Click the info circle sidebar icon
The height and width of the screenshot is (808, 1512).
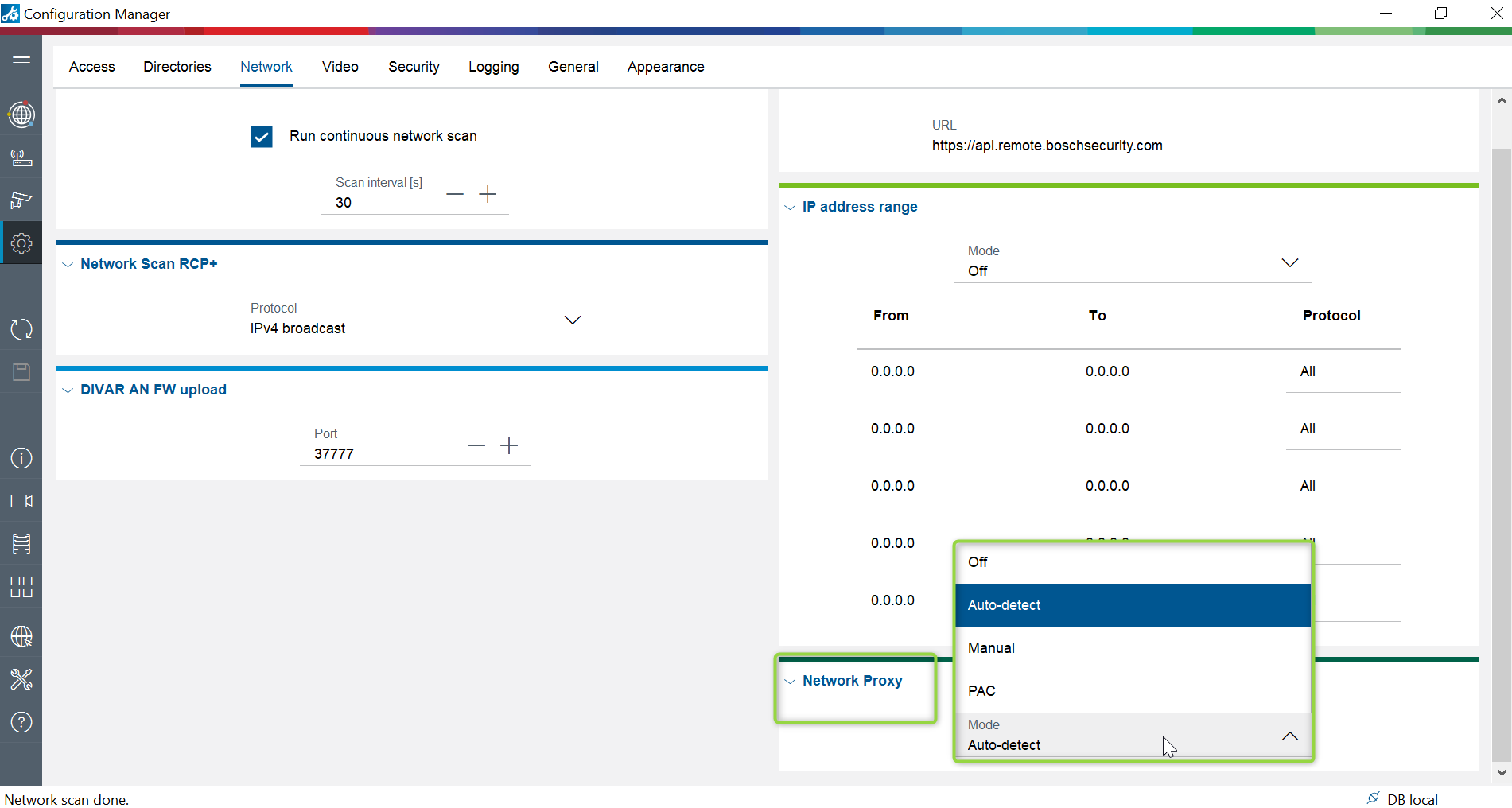21,458
